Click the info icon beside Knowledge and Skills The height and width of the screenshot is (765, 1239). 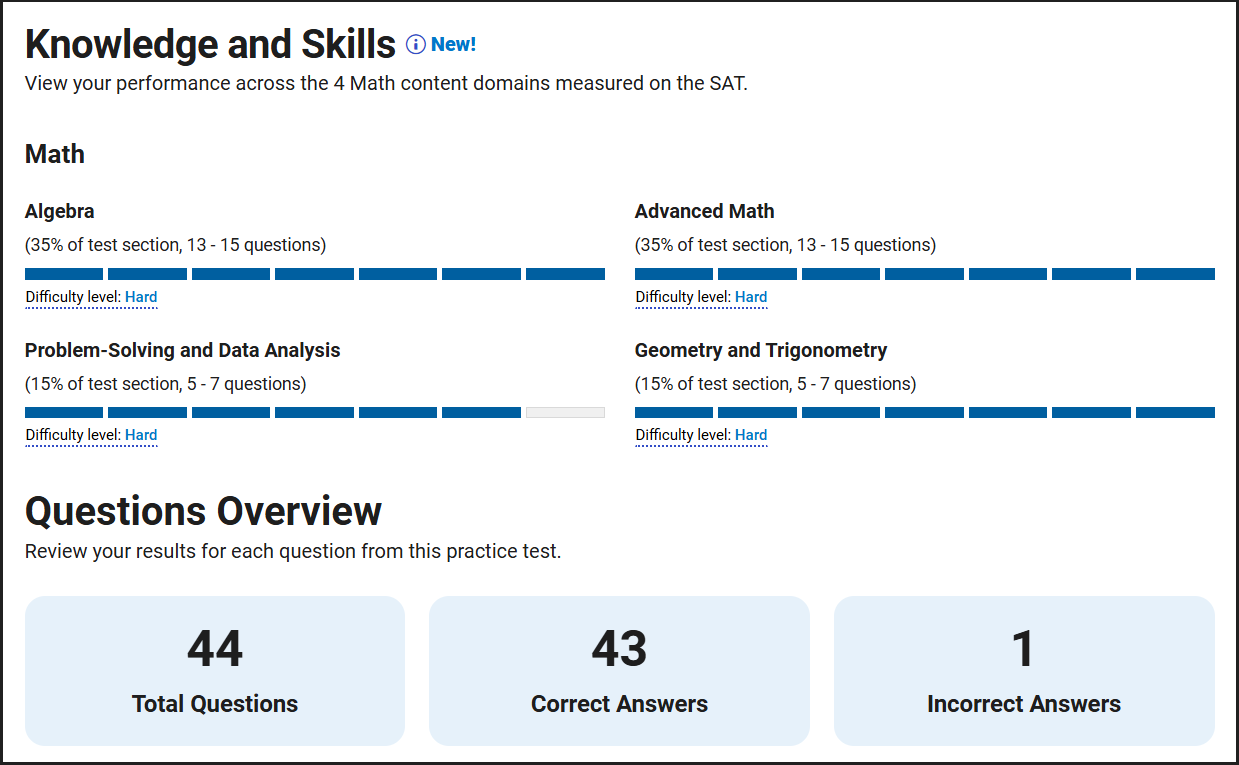[x=416, y=45]
